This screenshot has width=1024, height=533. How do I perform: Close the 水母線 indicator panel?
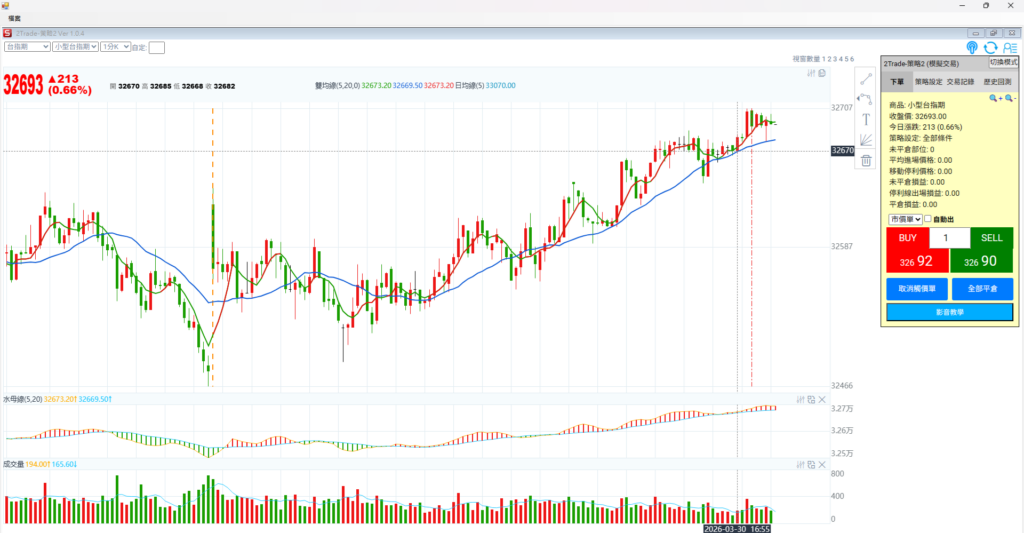(x=822, y=399)
